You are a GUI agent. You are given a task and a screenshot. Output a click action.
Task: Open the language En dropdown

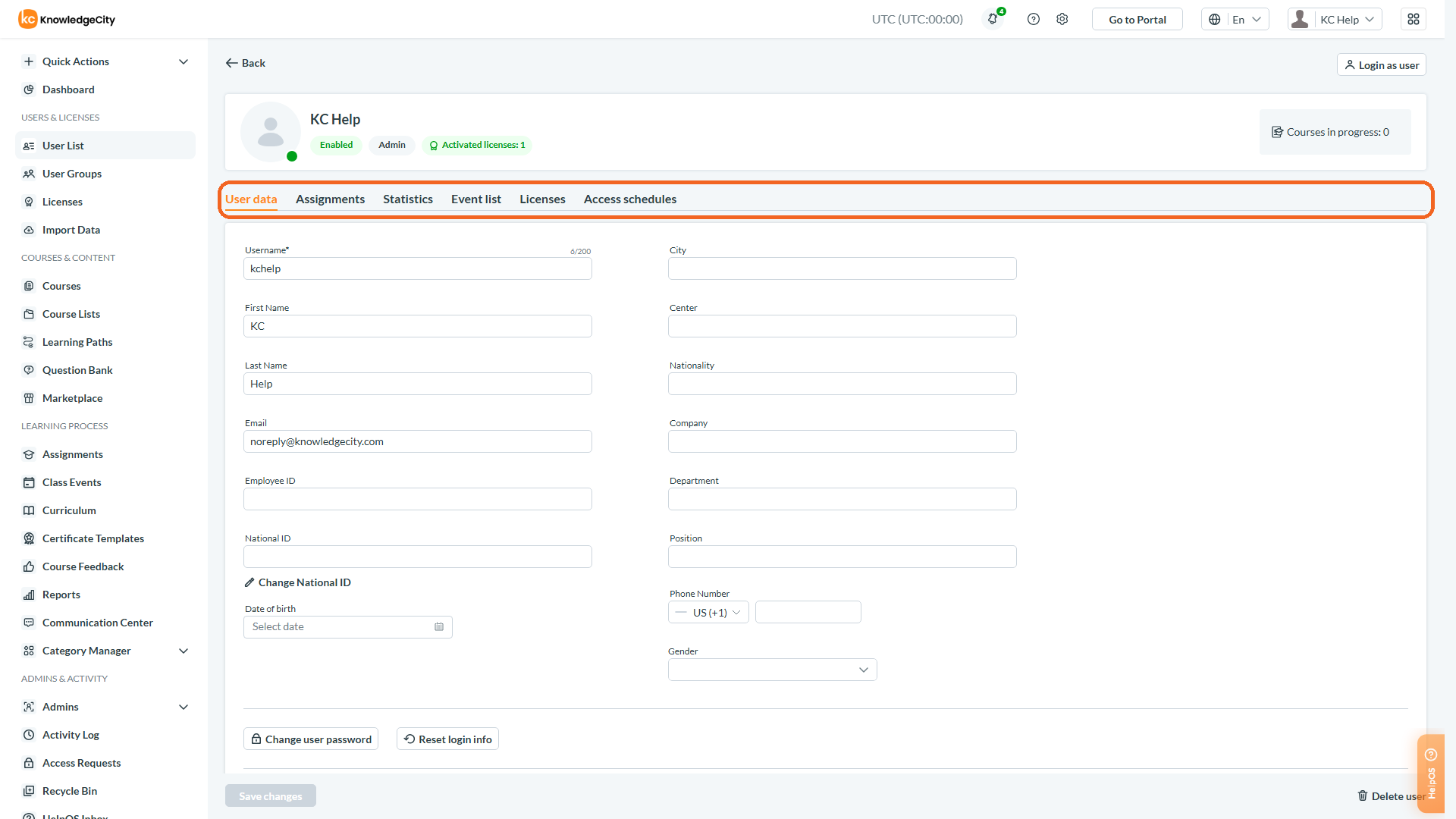(x=1235, y=19)
